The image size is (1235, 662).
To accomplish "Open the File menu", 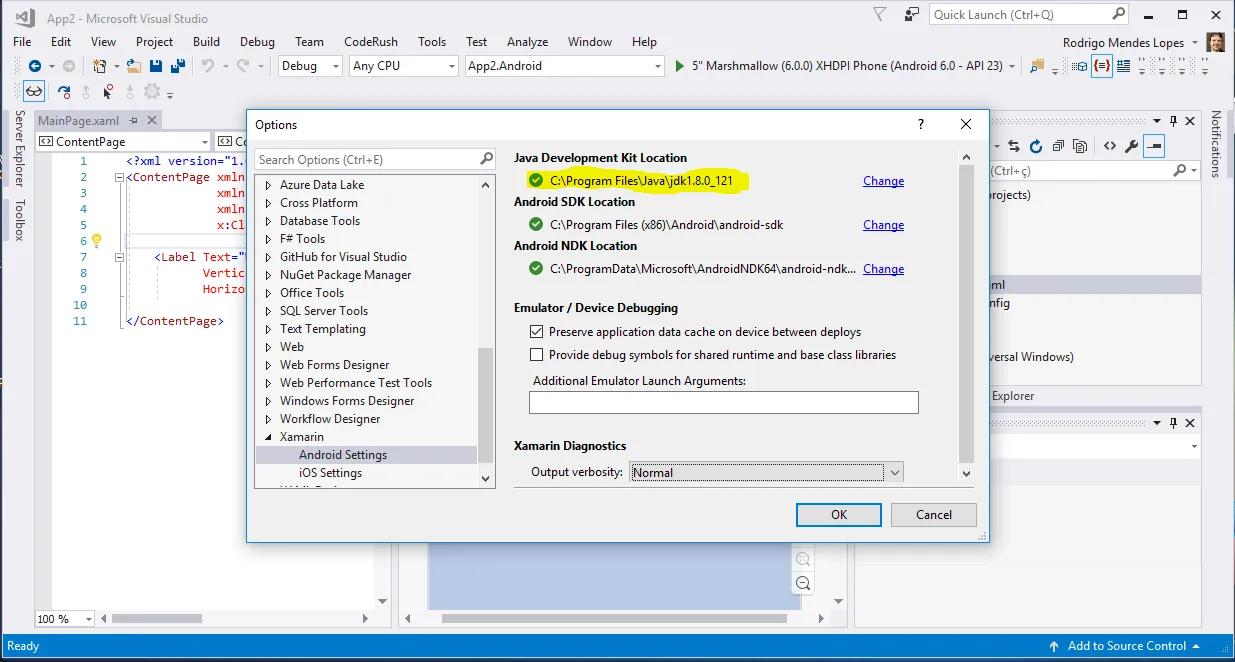I will [22, 42].
